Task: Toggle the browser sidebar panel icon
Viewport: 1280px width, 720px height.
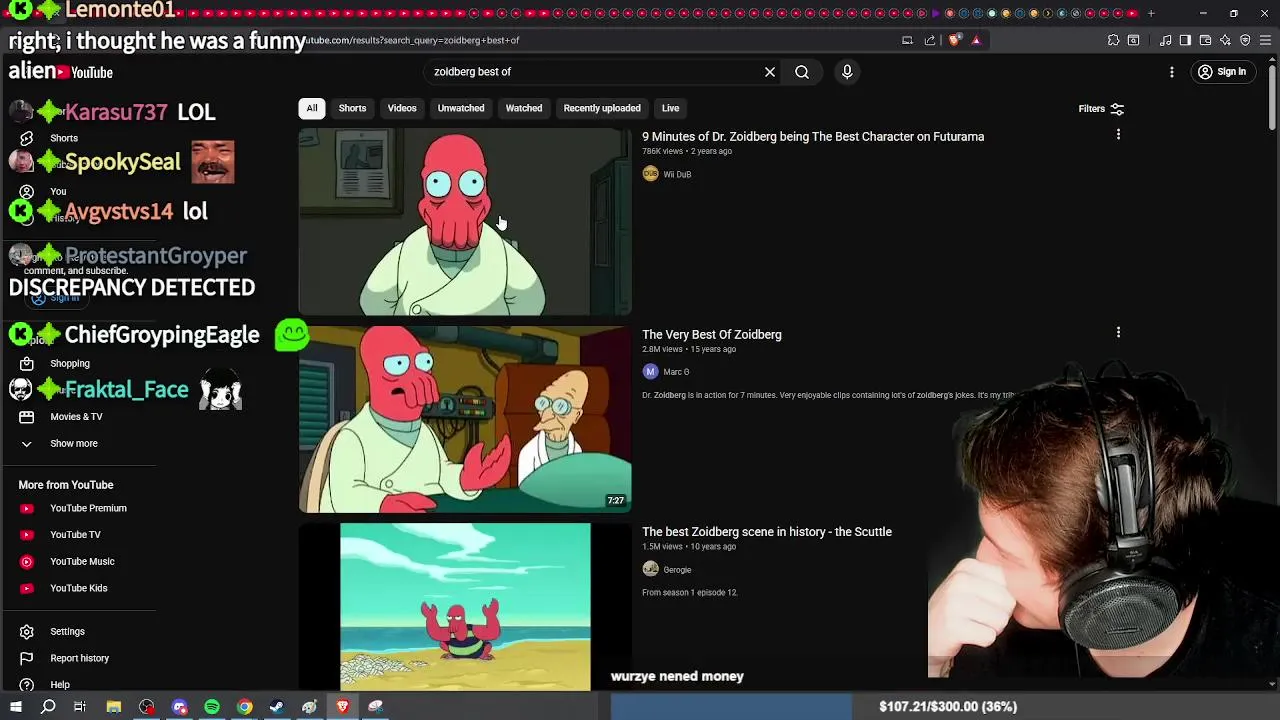Action: (x=1185, y=40)
